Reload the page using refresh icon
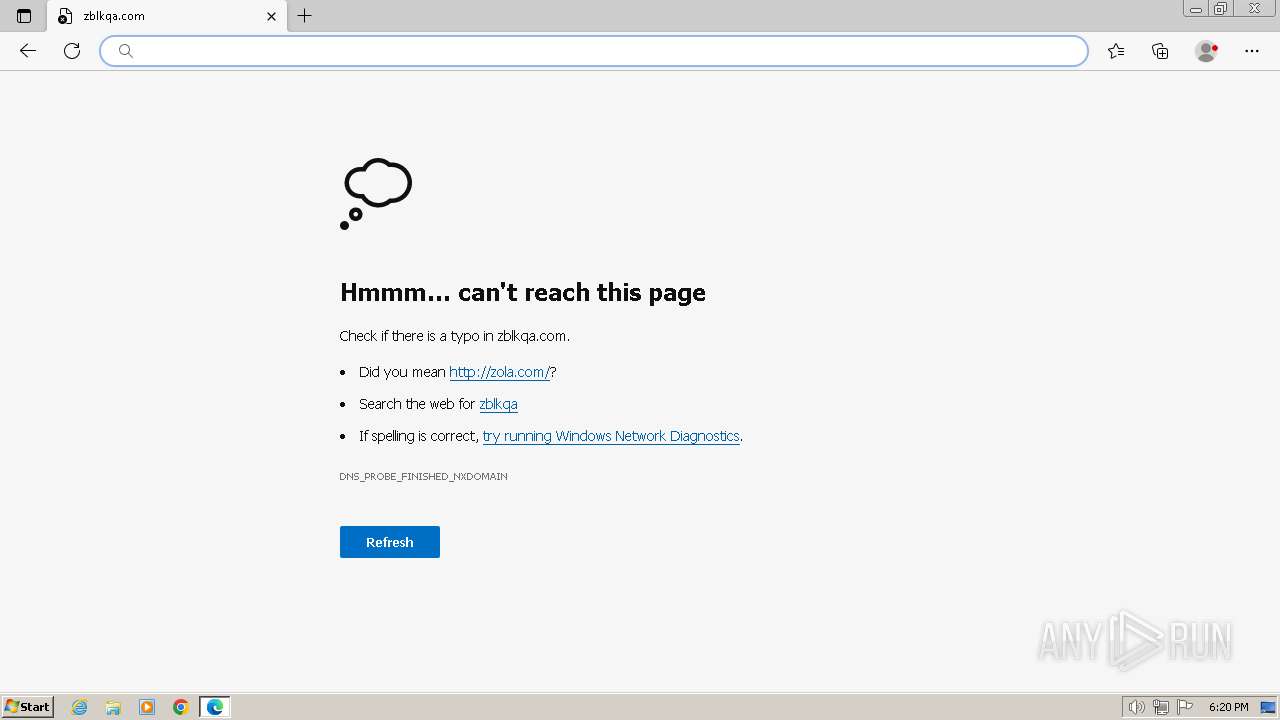 click(72, 51)
